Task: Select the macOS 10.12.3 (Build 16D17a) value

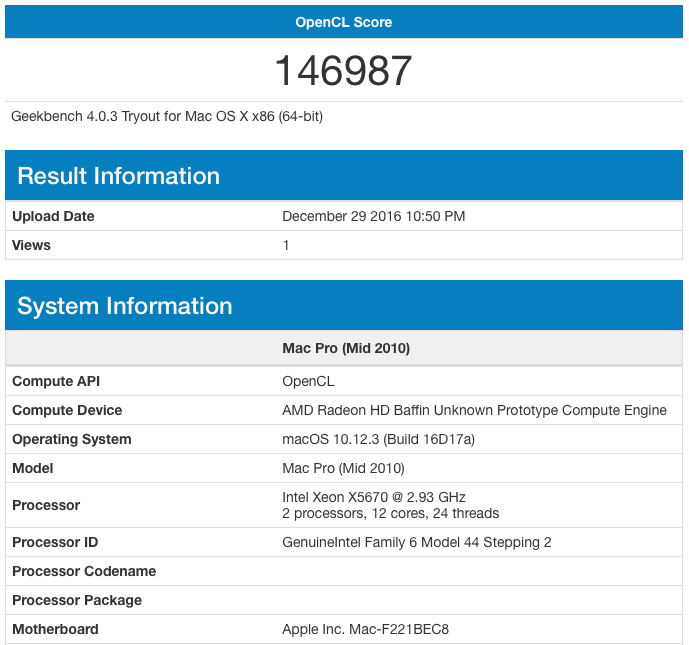Action: click(378, 439)
